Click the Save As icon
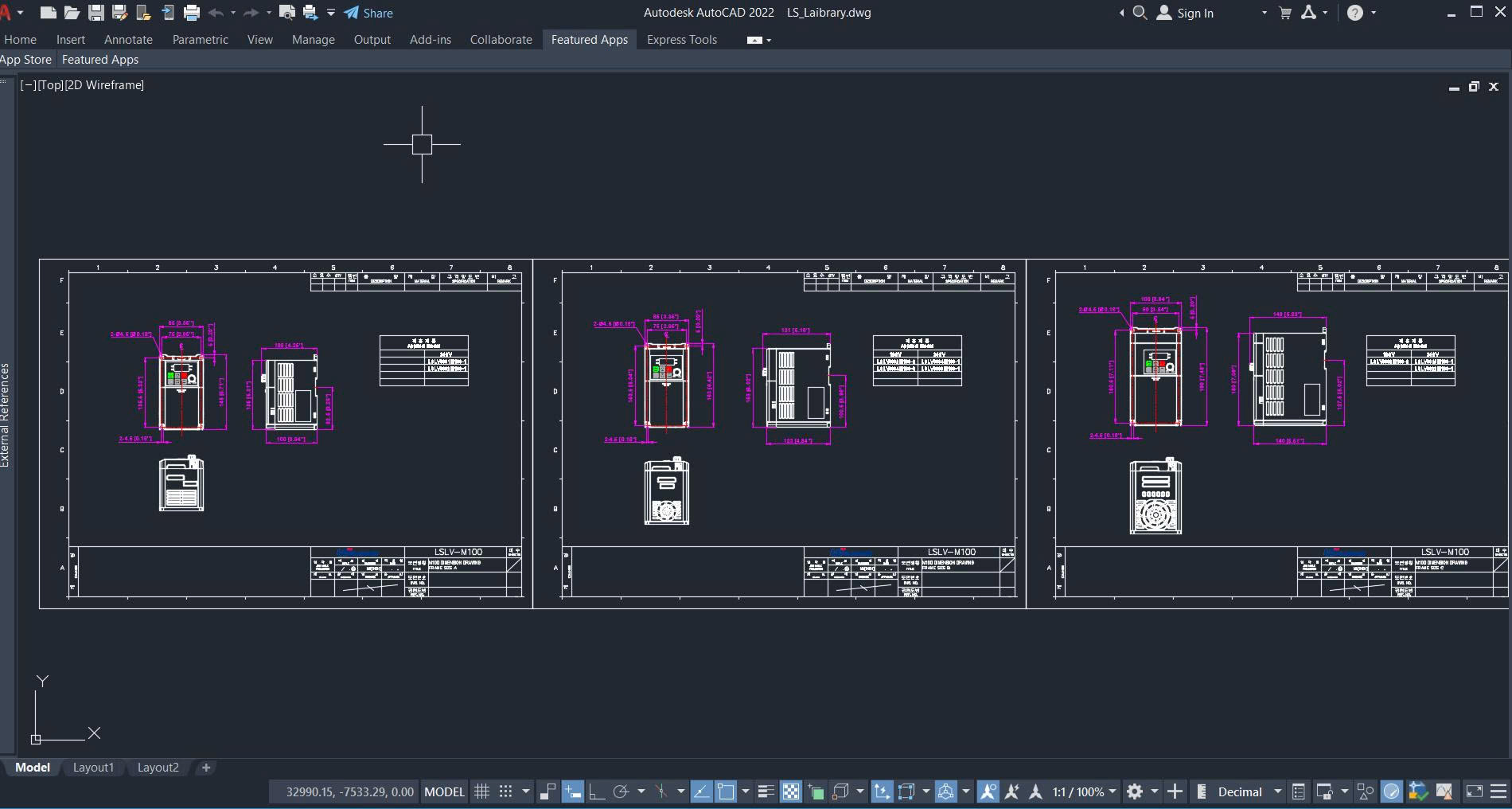This screenshot has width=1512, height=809. click(120, 13)
